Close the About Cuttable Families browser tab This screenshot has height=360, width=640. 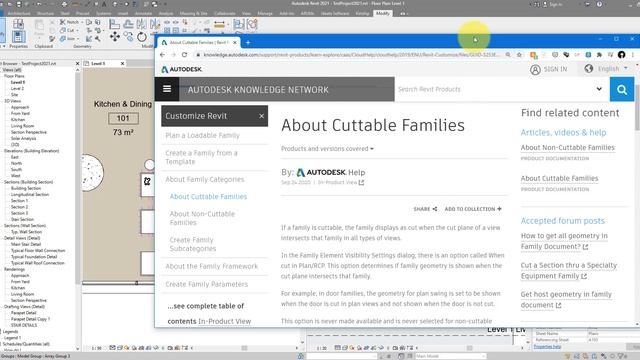click(x=235, y=42)
